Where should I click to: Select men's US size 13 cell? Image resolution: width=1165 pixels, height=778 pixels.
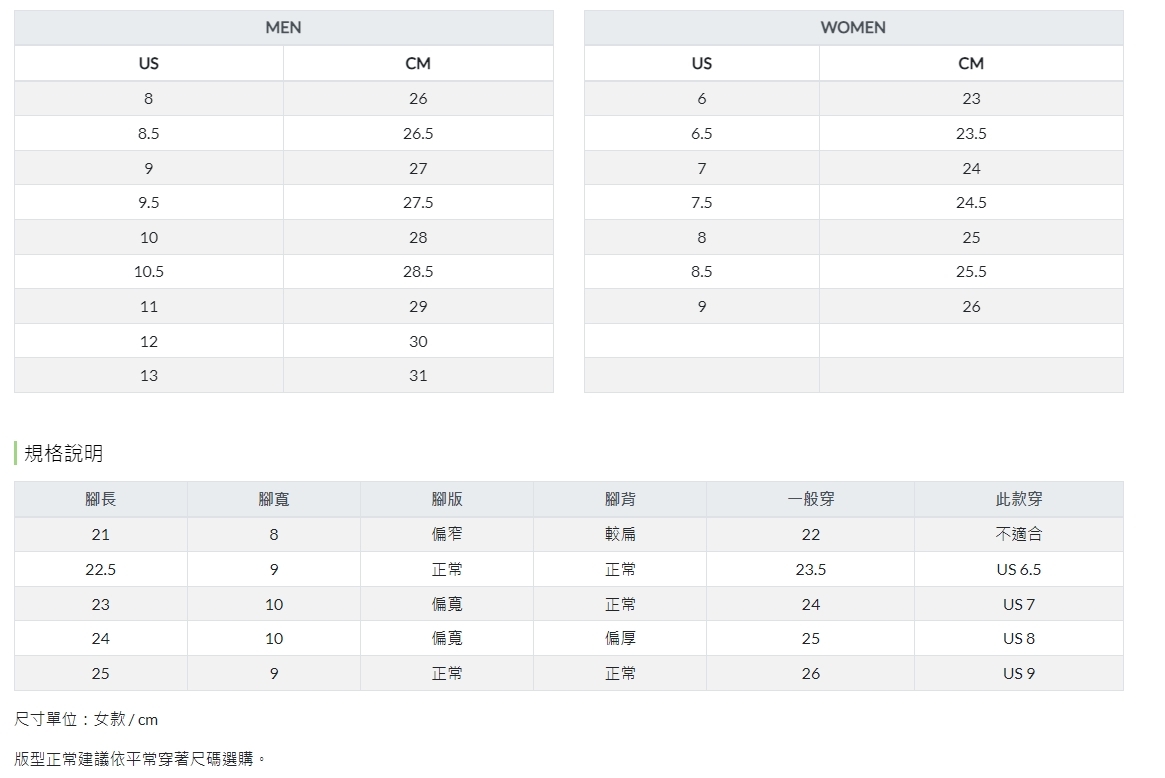(x=149, y=376)
